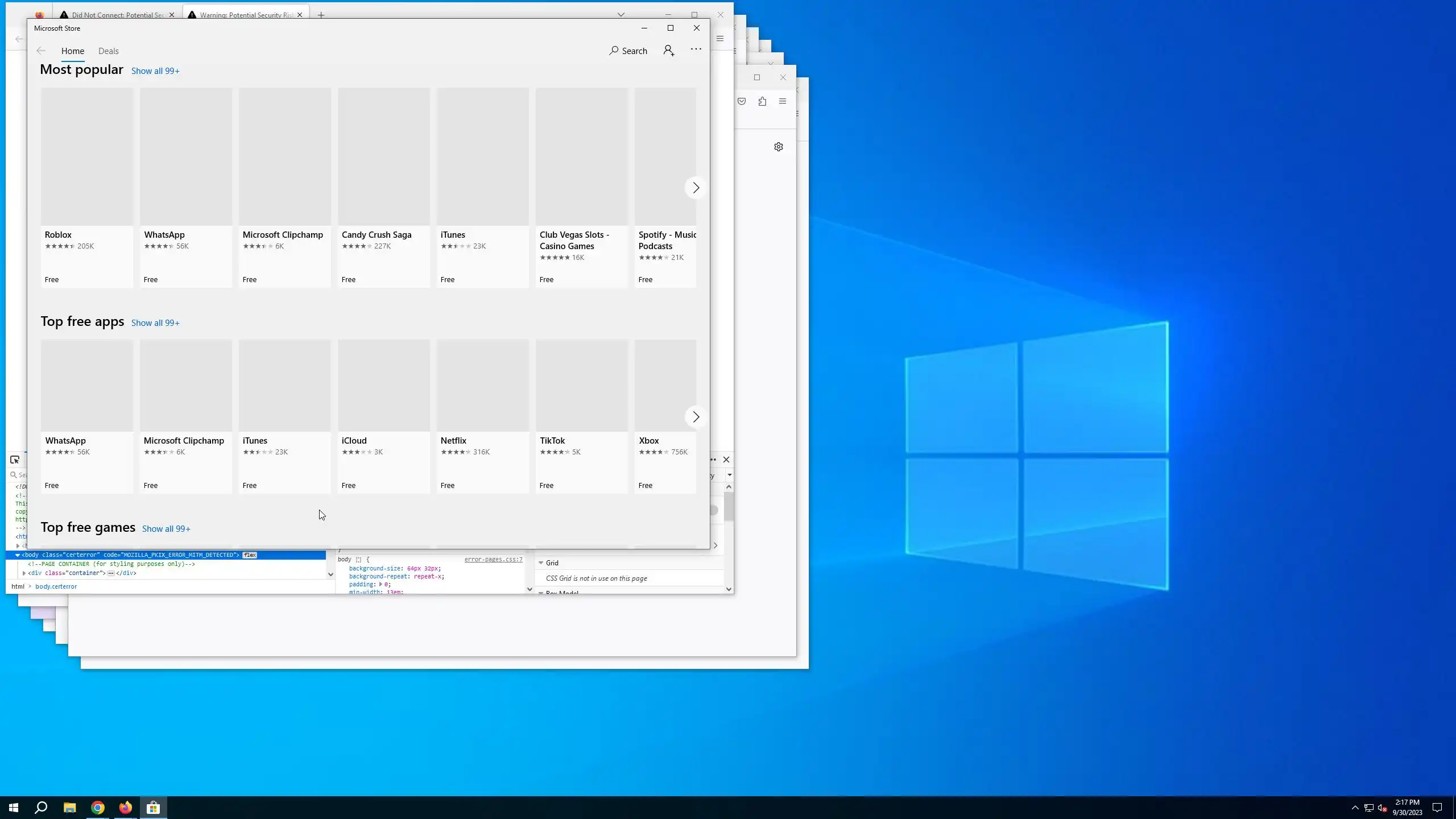Click the Store back arrow
1456x819 pixels.
(41, 51)
